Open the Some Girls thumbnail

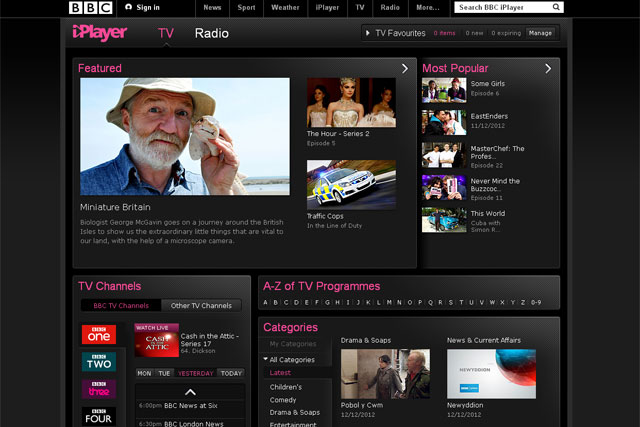point(444,90)
